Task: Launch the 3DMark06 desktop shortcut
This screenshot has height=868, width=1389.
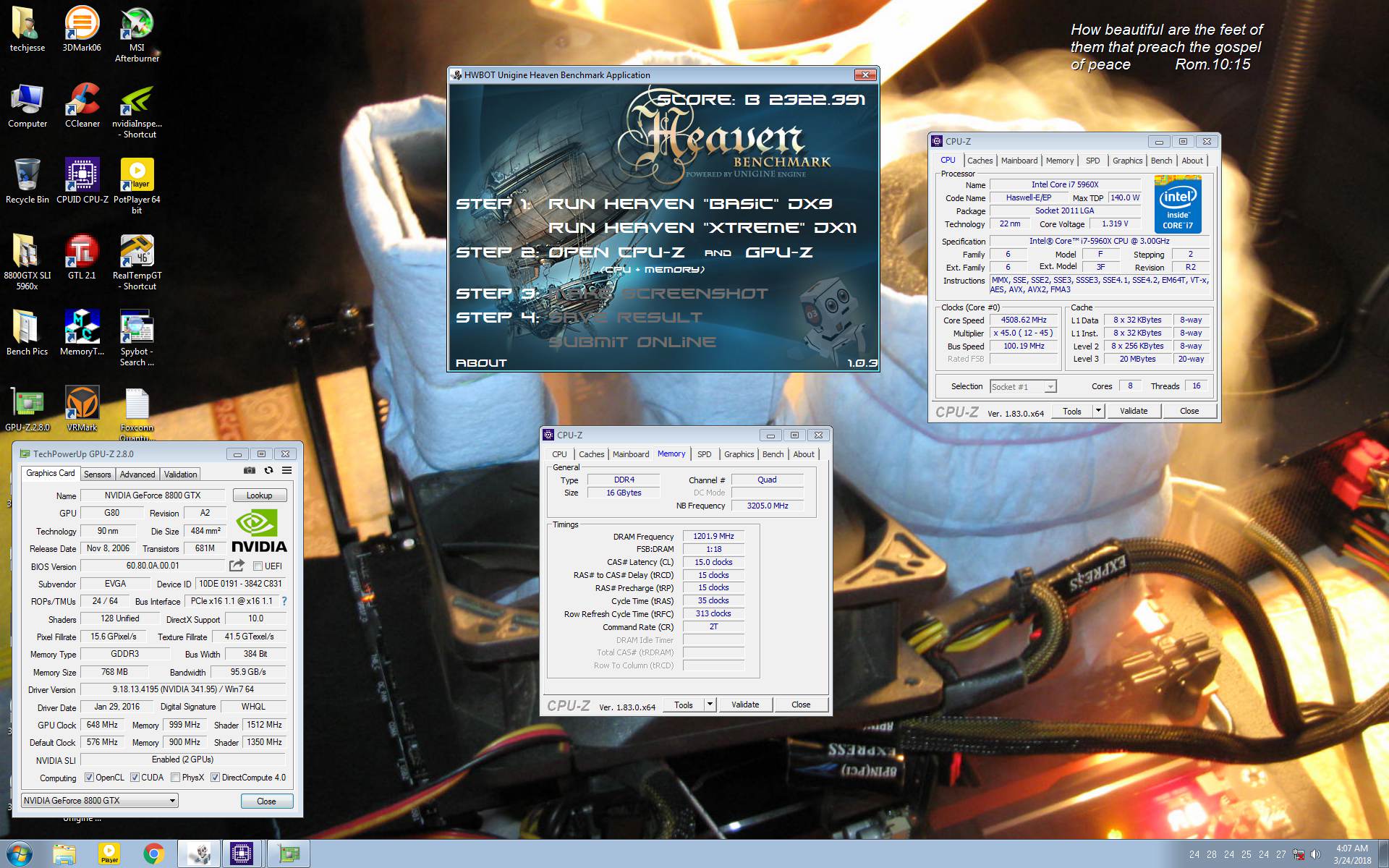Action: (82, 30)
